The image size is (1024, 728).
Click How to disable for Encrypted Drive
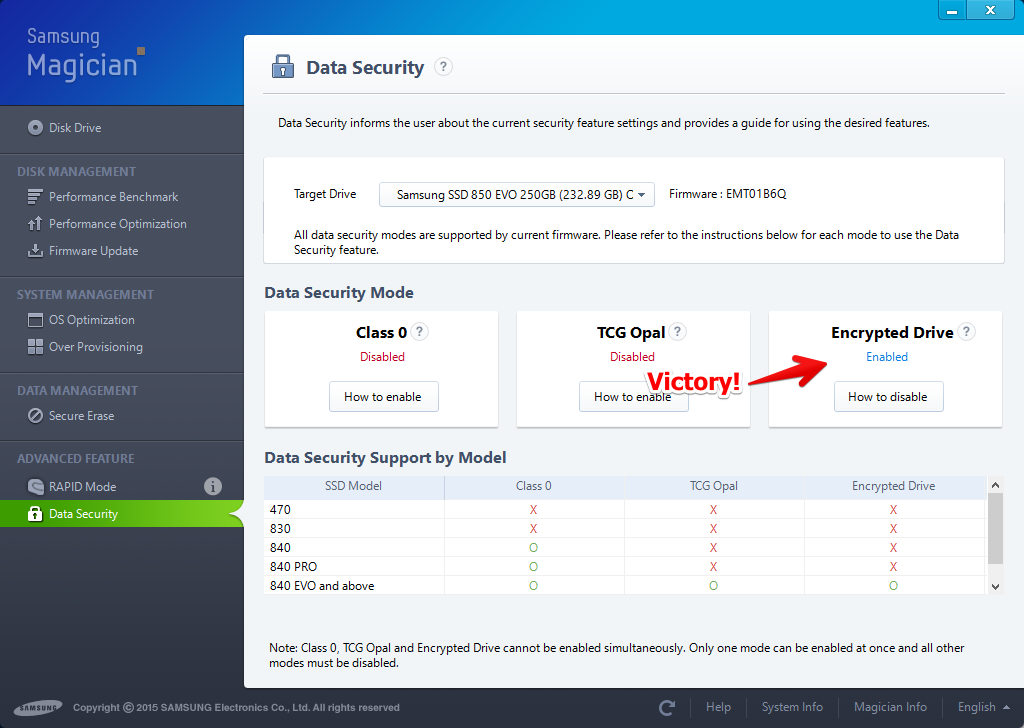(x=888, y=396)
